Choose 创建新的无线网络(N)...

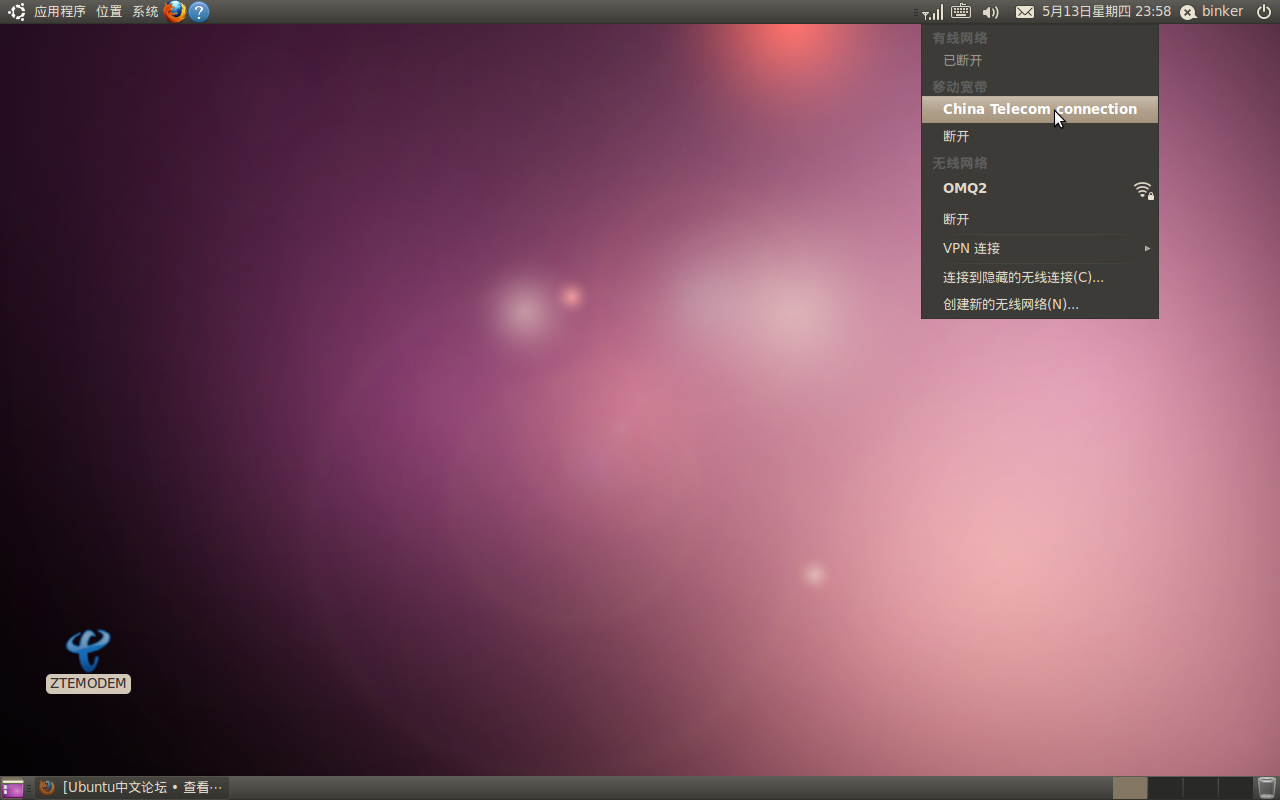1040,304
